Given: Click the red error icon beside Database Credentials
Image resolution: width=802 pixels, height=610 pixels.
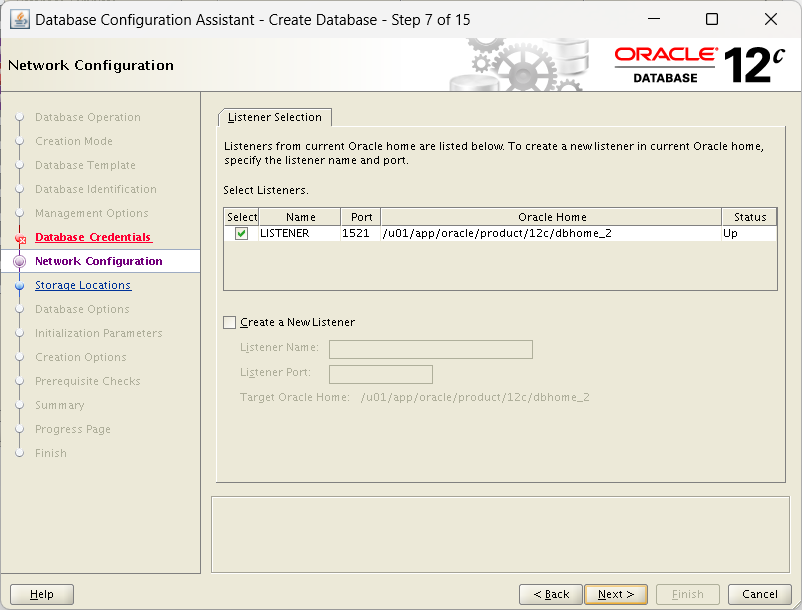Looking at the screenshot, I should pyautogui.click(x=20, y=238).
